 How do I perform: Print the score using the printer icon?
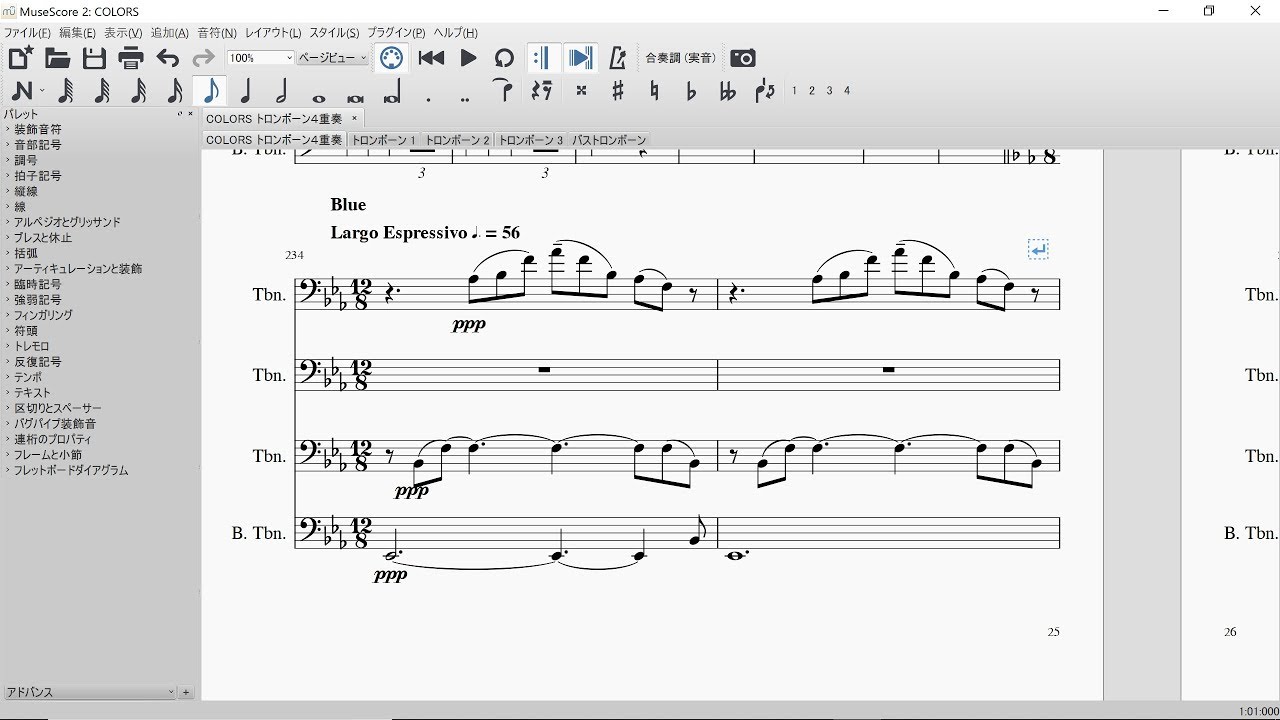click(x=131, y=58)
